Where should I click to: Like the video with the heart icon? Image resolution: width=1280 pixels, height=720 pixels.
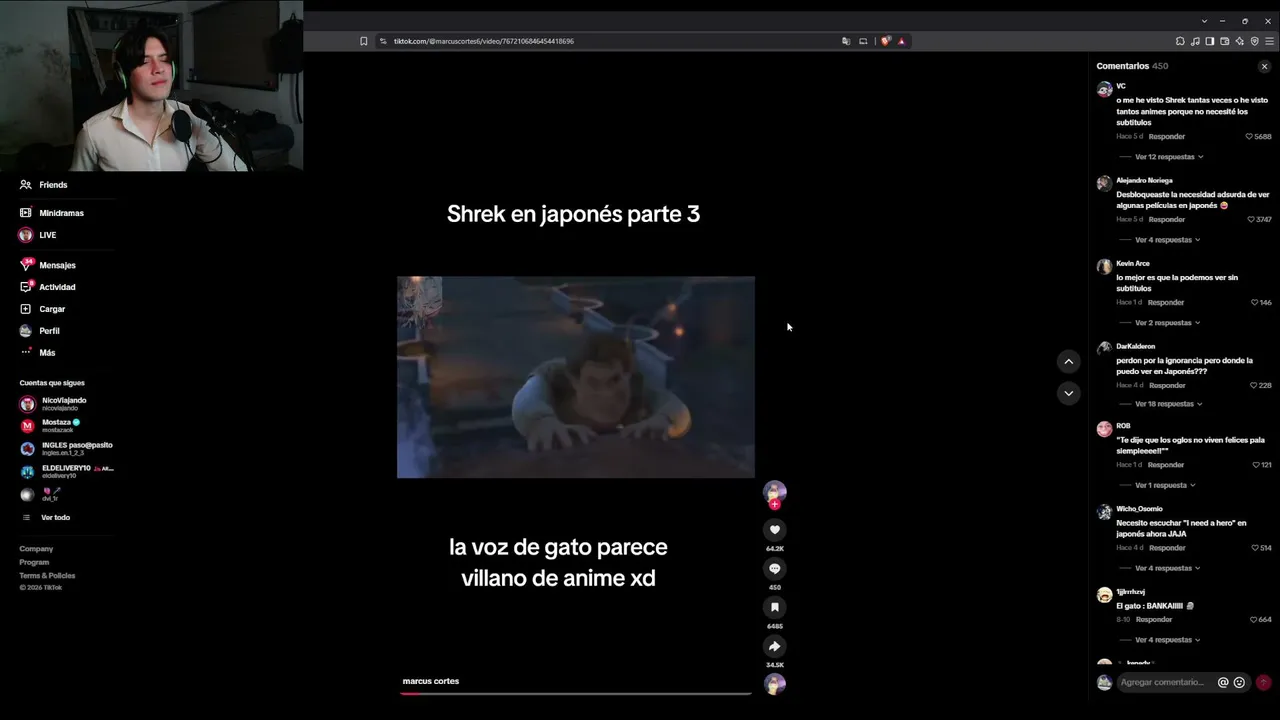point(774,530)
